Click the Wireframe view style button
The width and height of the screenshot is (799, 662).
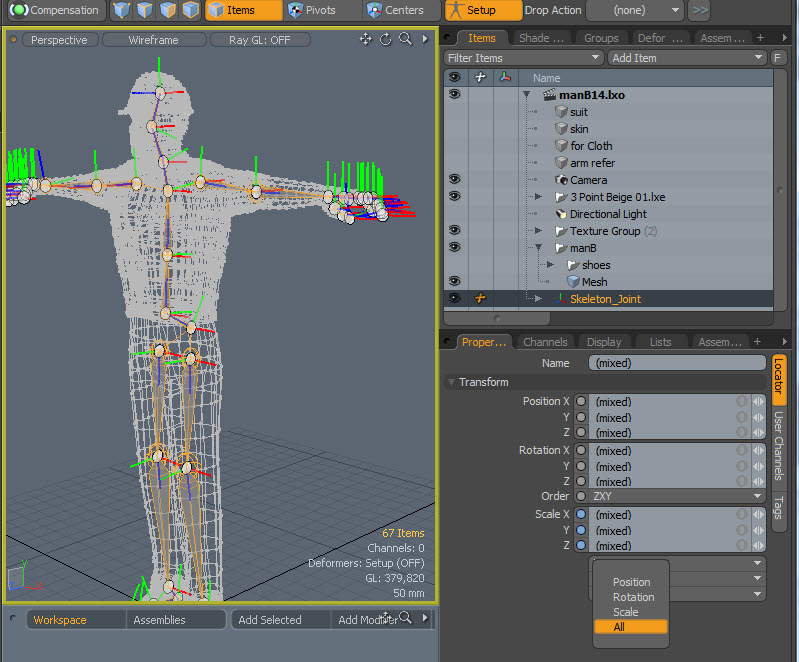153,40
